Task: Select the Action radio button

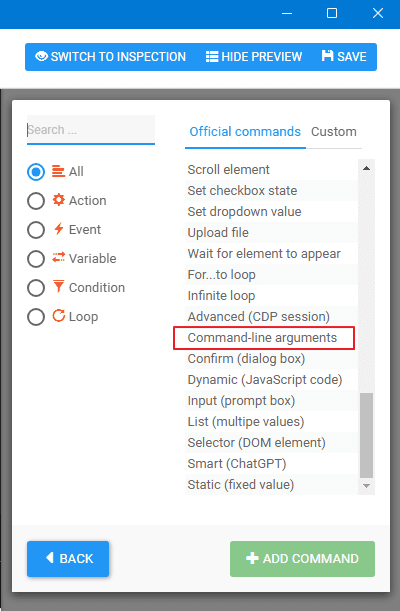Action: tap(36, 201)
